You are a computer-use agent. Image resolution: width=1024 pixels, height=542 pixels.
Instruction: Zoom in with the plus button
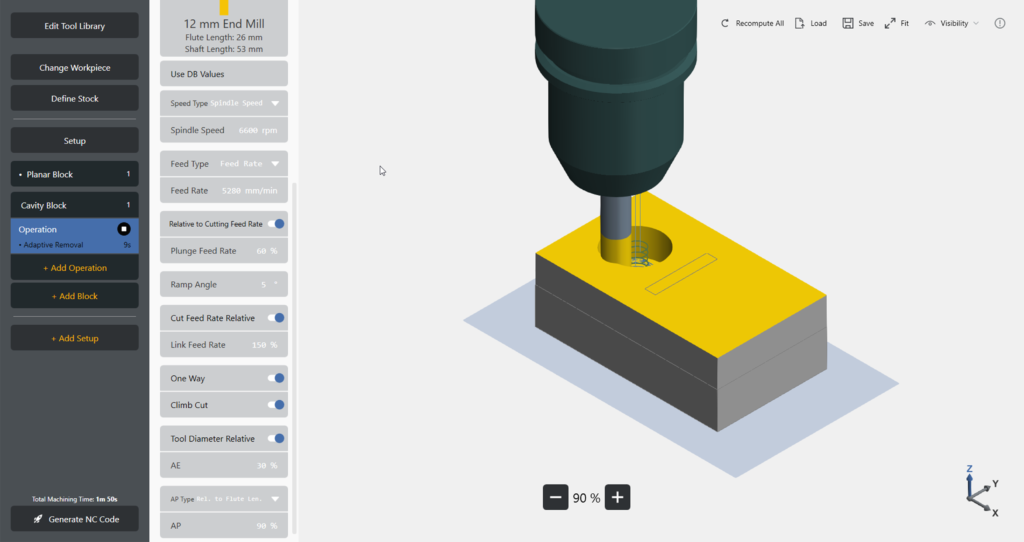[618, 497]
